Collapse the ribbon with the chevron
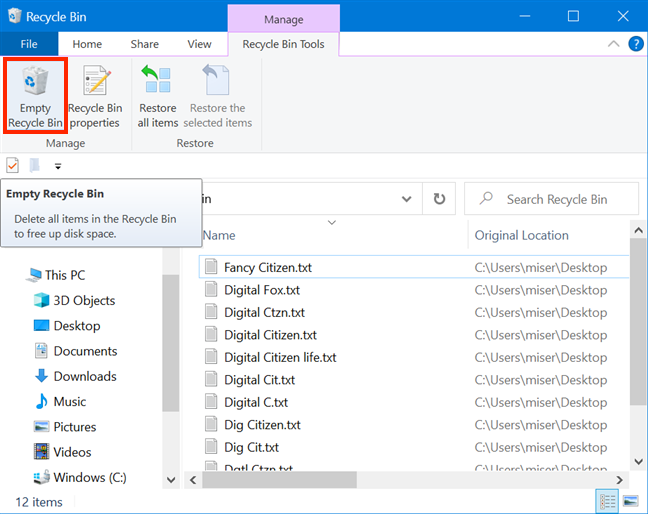 614,44
